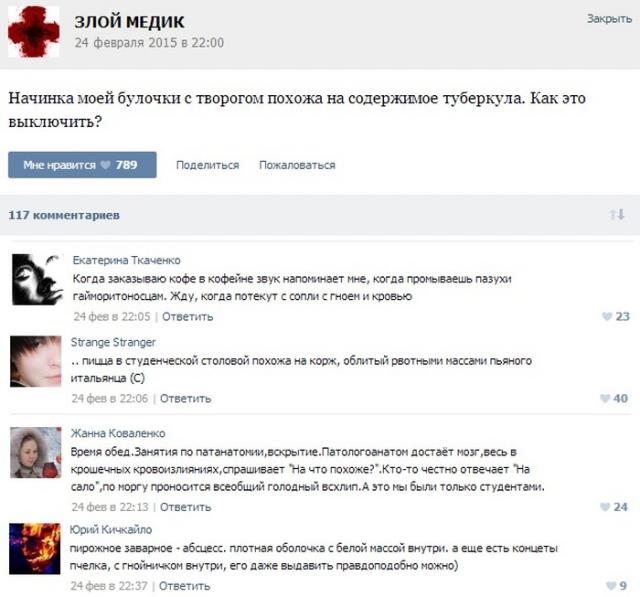Open the post timestamp 24 февраля 2015
The height and width of the screenshot is (597, 640).
click(x=149, y=43)
